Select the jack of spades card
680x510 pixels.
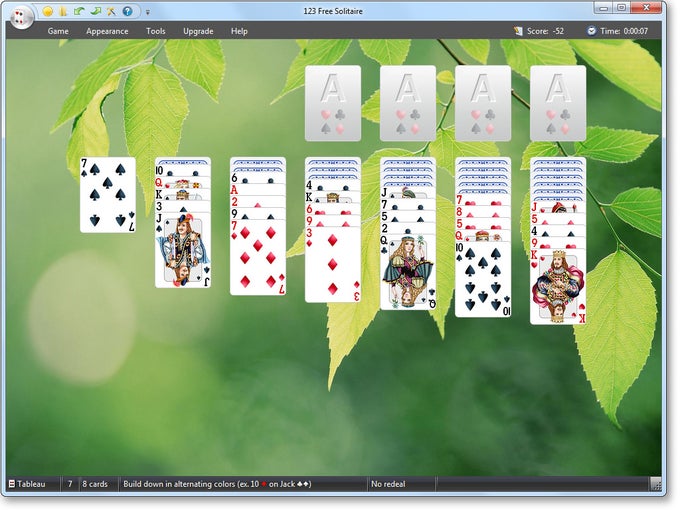183,250
